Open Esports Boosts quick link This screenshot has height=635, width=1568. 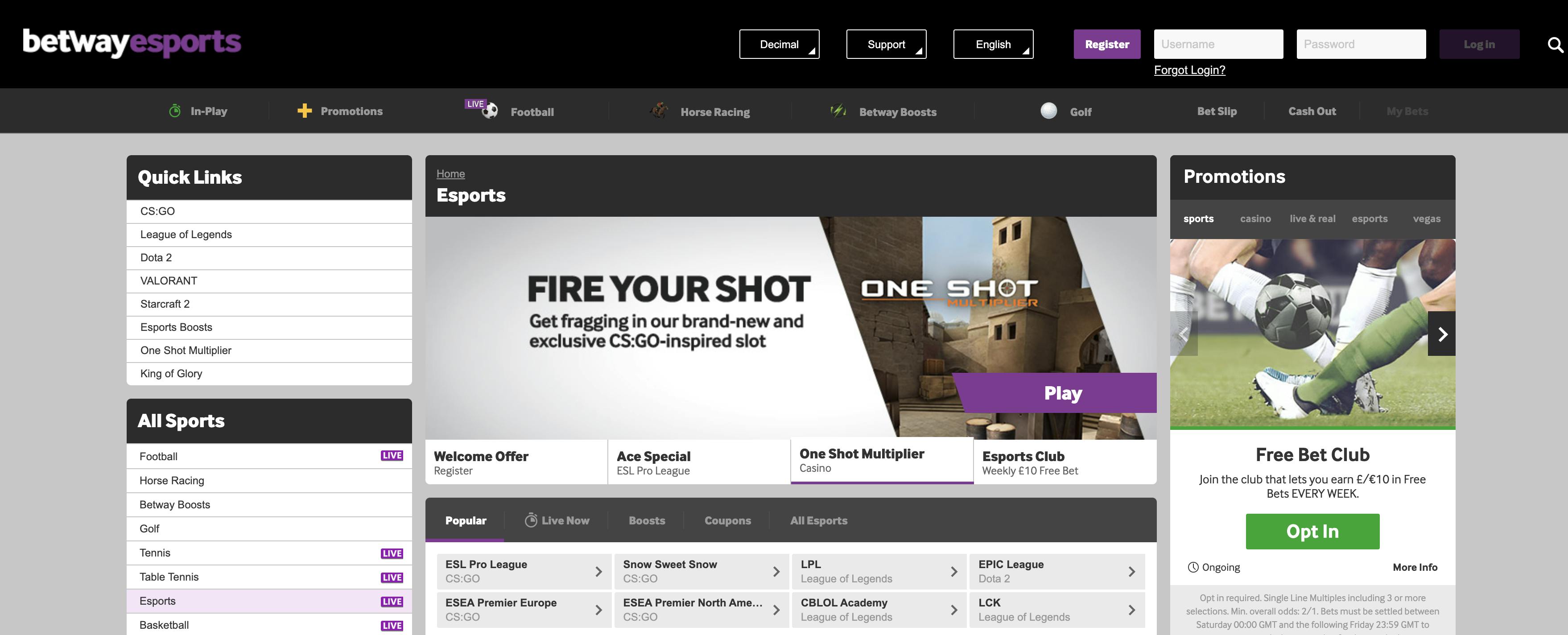click(269, 327)
